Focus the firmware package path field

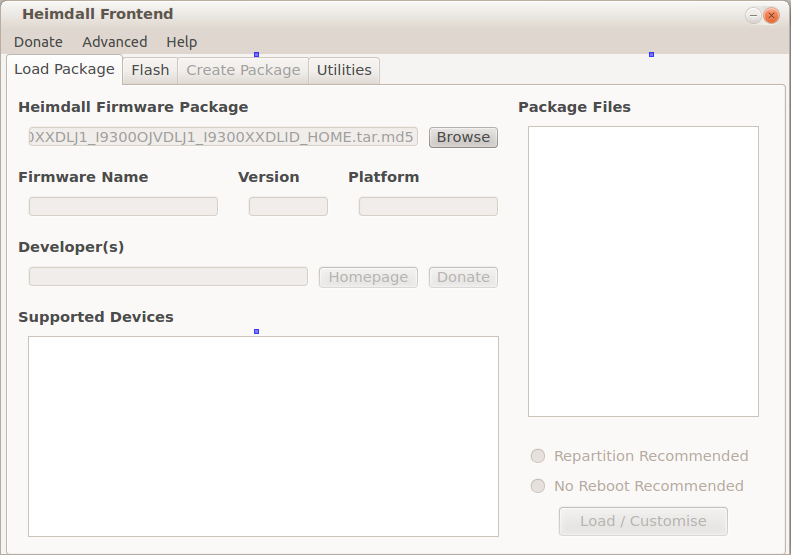tap(223, 137)
